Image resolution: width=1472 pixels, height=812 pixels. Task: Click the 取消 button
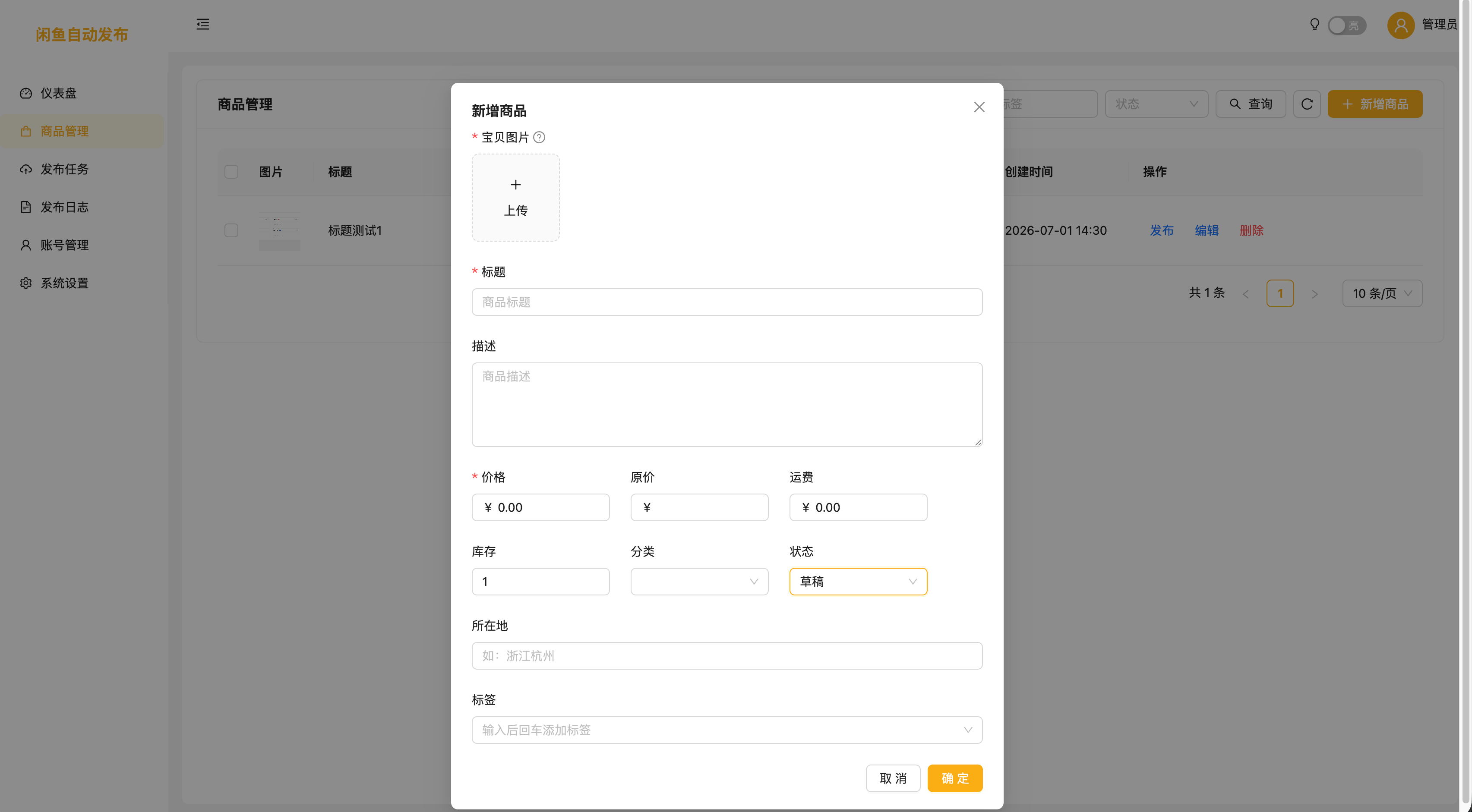click(893, 778)
